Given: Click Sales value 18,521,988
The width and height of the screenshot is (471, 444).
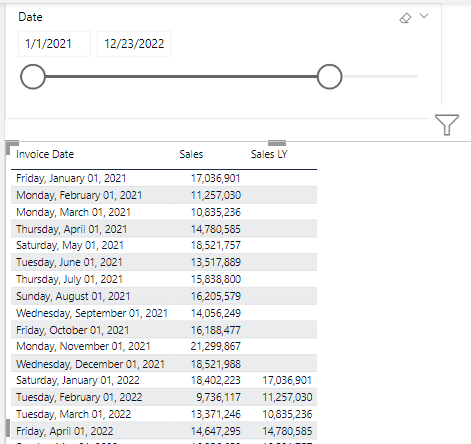Looking at the screenshot, I should coord(216,364).
